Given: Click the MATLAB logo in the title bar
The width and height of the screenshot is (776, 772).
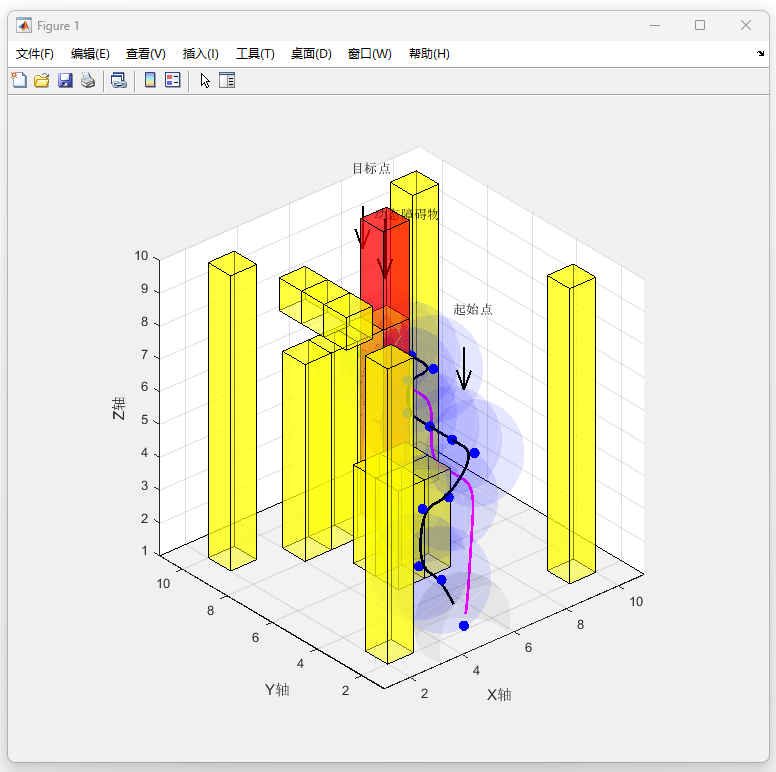Looking at the screenshot, I should click(24, 25).
